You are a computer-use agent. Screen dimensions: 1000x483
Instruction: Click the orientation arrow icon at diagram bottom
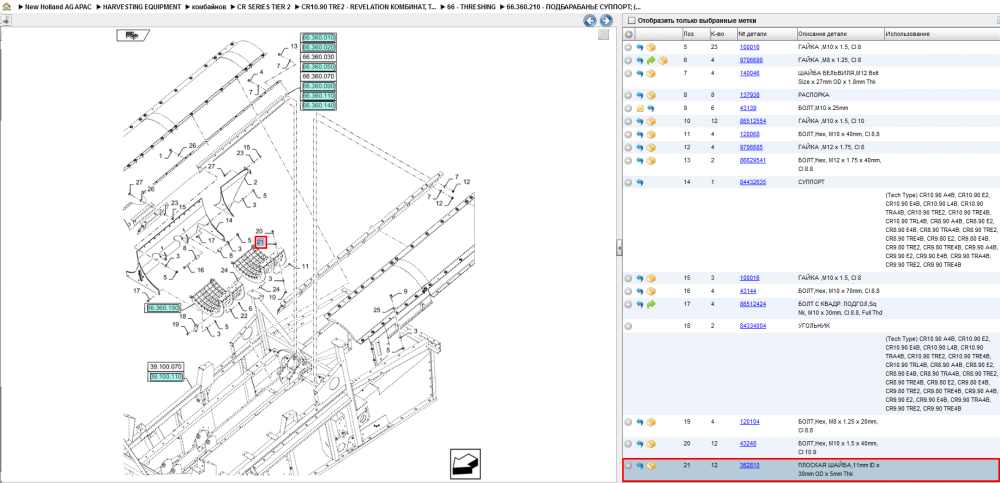[x=464, y=463]
